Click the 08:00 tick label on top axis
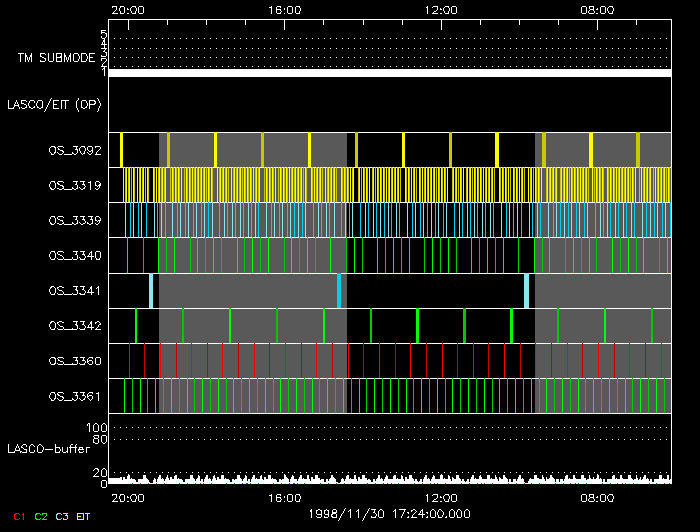Viewport: 700px width, 532px height. tap(597, 9)
